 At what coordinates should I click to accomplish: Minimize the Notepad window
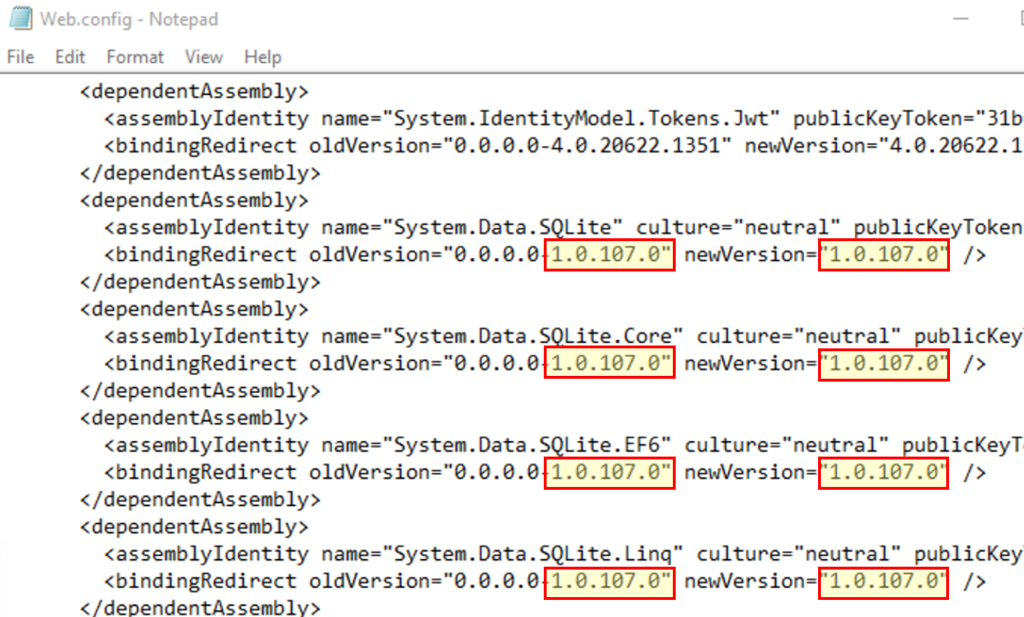pyautogui.click(x=960, y=19)
